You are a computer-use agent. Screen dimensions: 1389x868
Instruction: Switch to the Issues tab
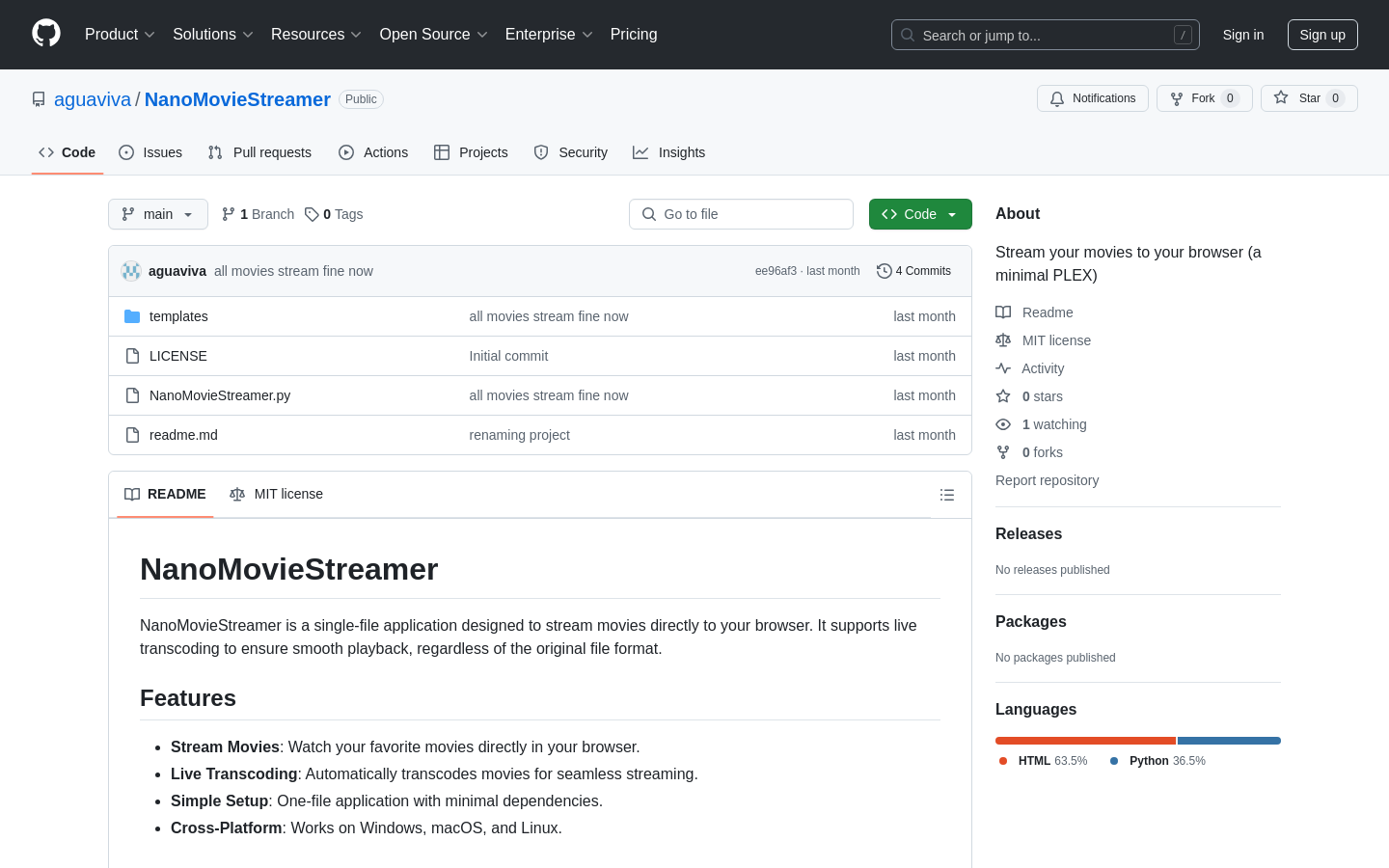tap(150, 152)
